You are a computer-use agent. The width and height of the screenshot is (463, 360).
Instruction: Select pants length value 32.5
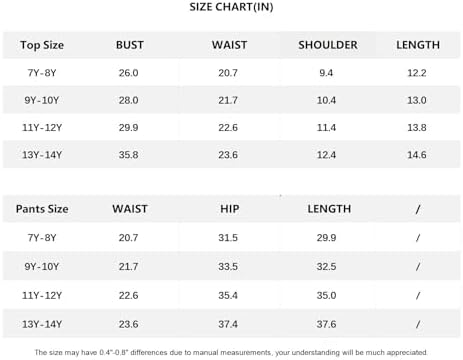[x=326, y=267]
